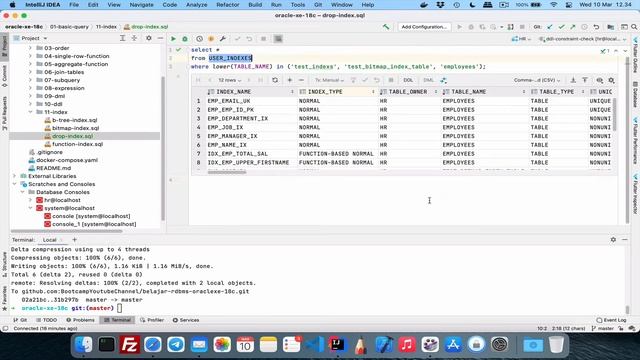Open Project panel gear options
Viewport: 640px width, 360px height.
pos(149,38)
